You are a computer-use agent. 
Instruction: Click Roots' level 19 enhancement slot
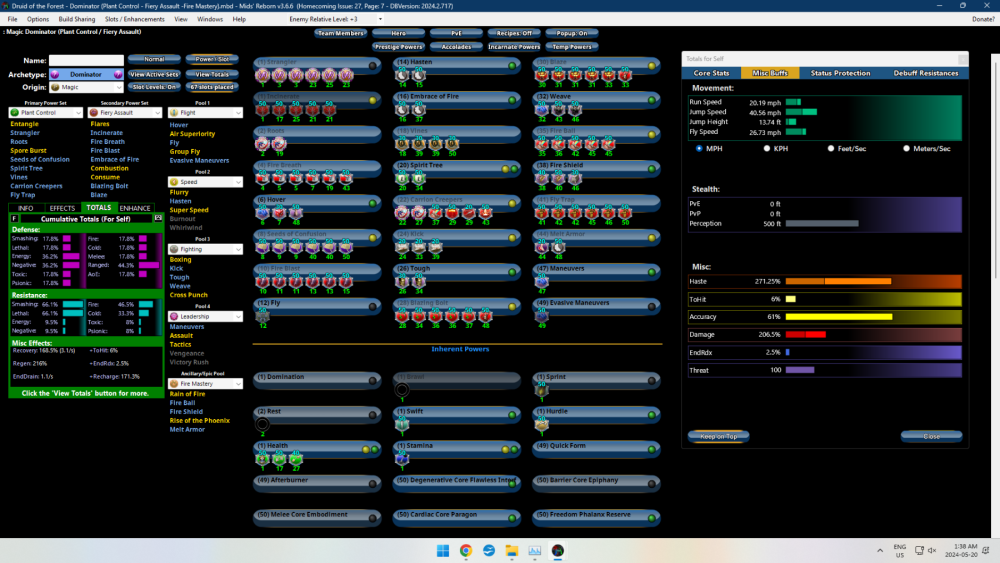pyautogui.click(x=279, y=143)
